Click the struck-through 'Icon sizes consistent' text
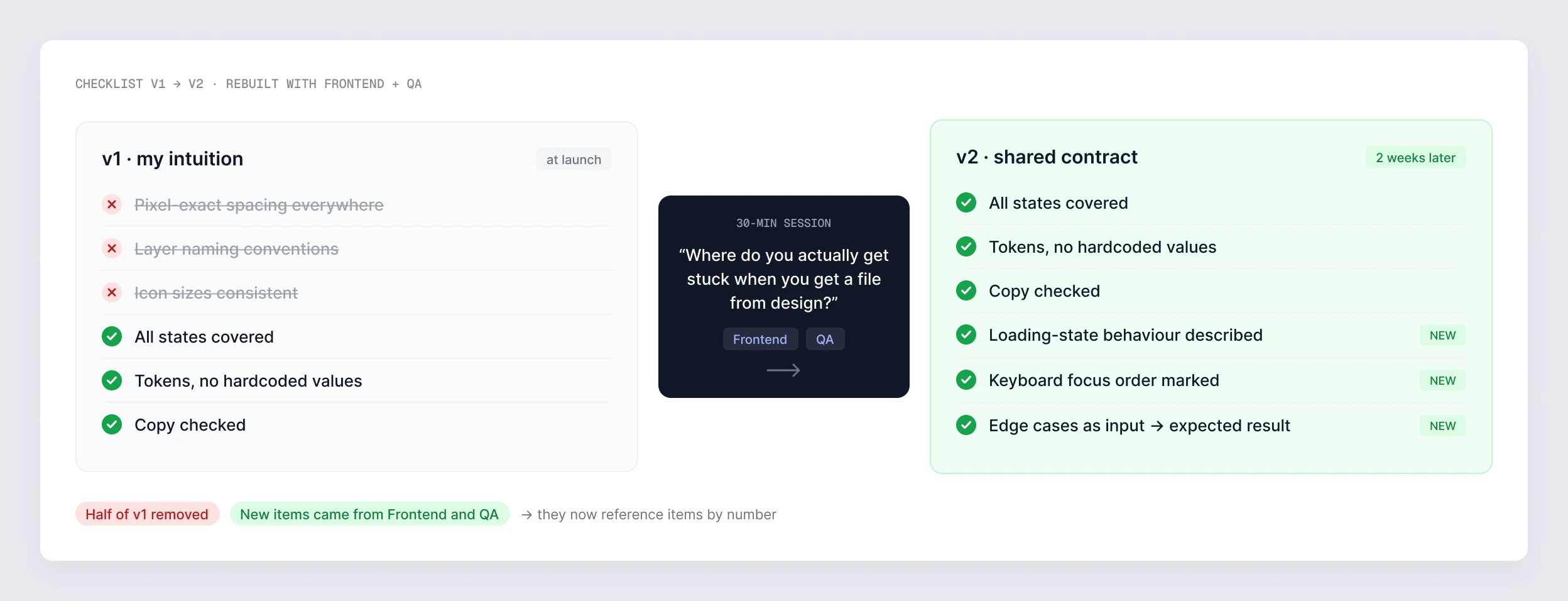 [x=216, y=293]
